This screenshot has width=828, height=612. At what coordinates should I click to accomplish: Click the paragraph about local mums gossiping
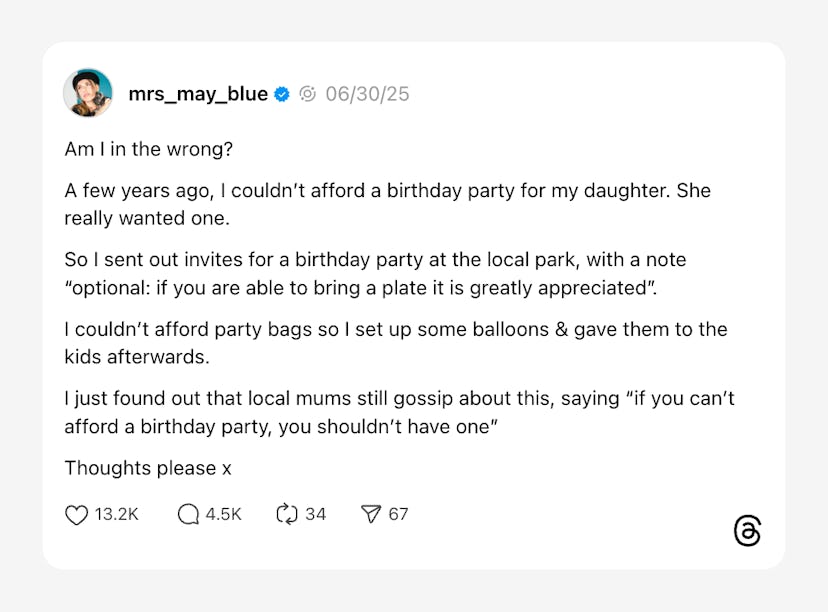[x=399, y=412]
